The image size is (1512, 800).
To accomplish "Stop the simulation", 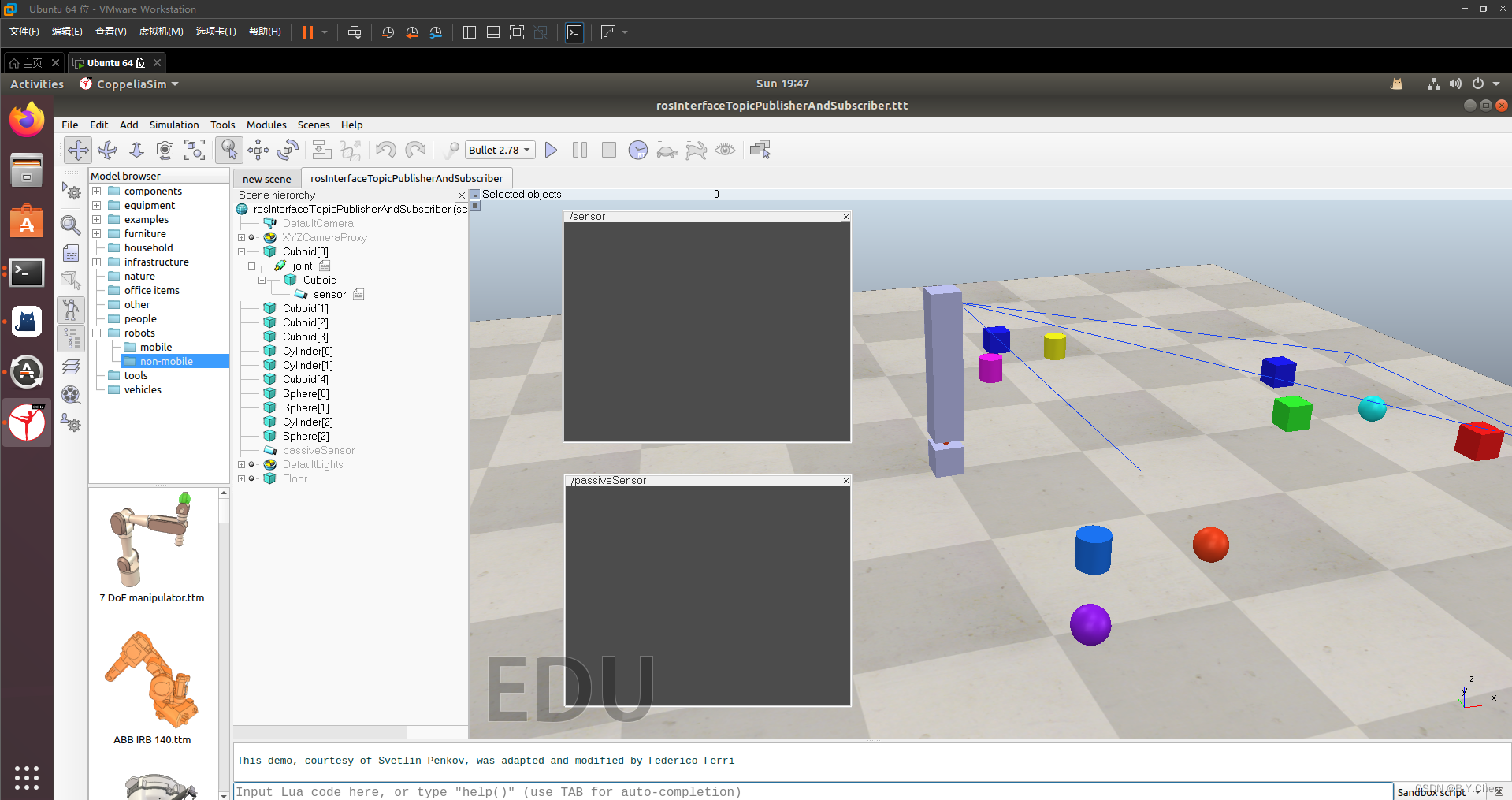I will tap(608, 150).
